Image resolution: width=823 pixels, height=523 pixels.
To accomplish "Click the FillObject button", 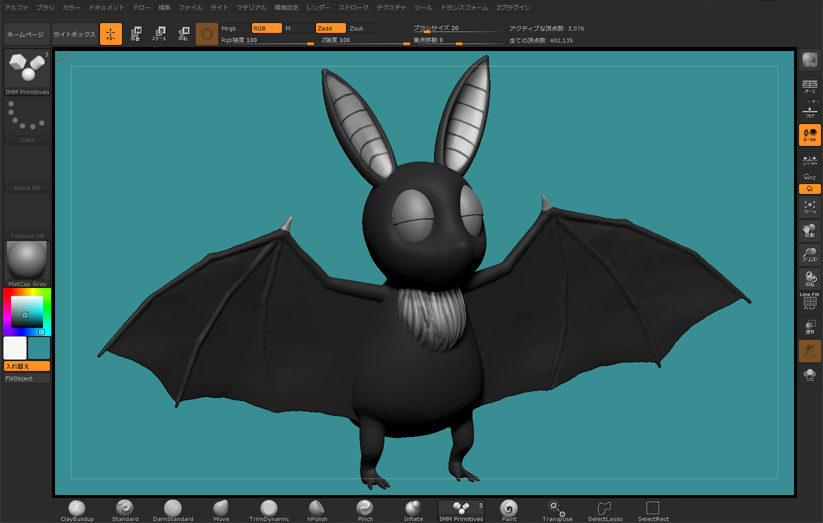I will [27, 378].
